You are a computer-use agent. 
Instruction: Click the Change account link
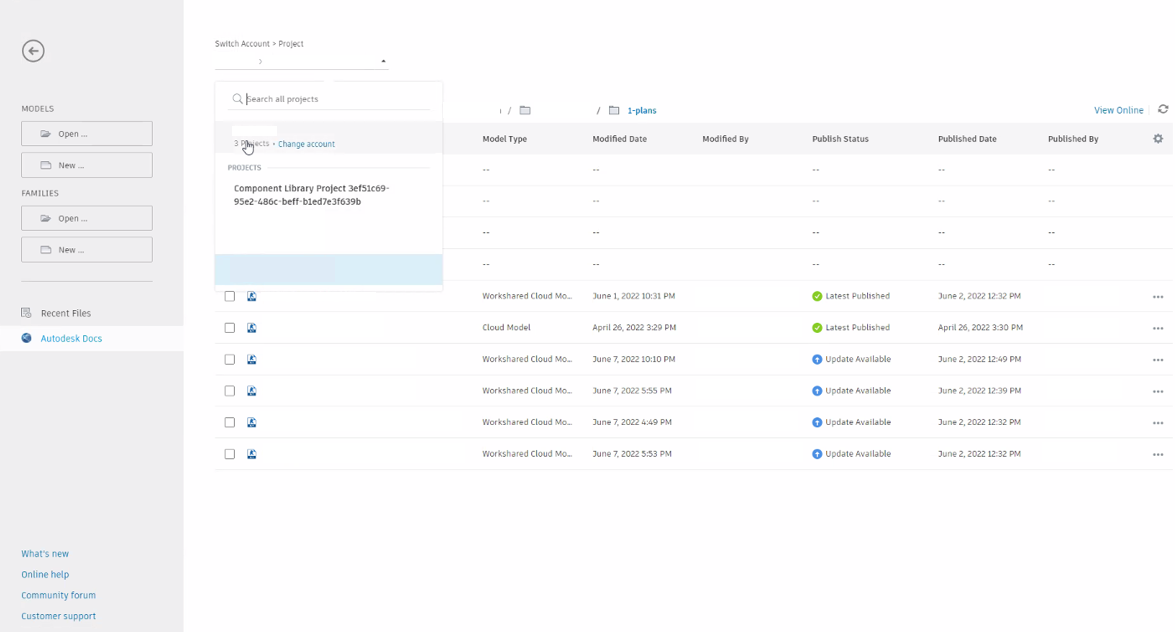point(306,144)
